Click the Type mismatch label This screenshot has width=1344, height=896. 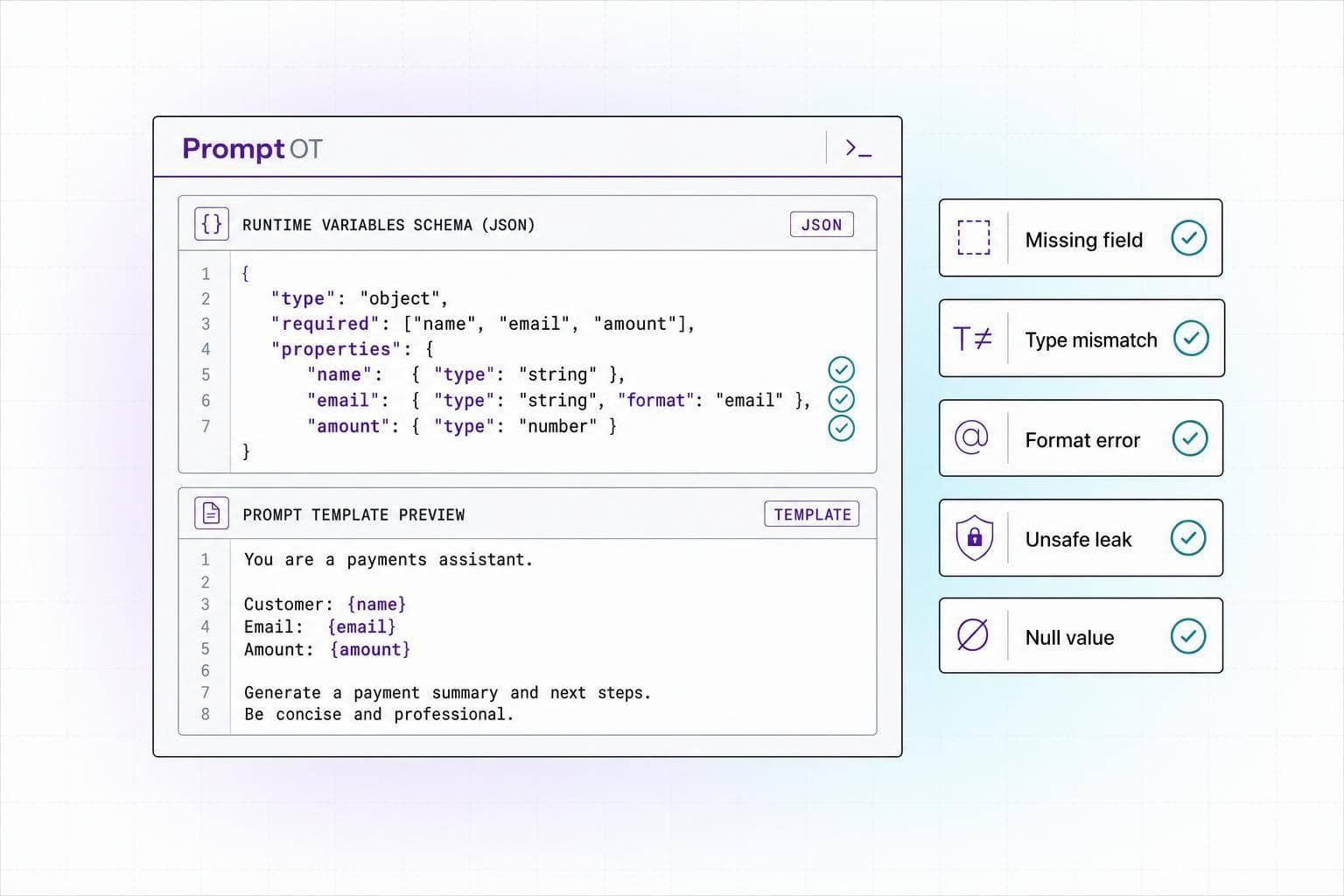click(1090, 339)
